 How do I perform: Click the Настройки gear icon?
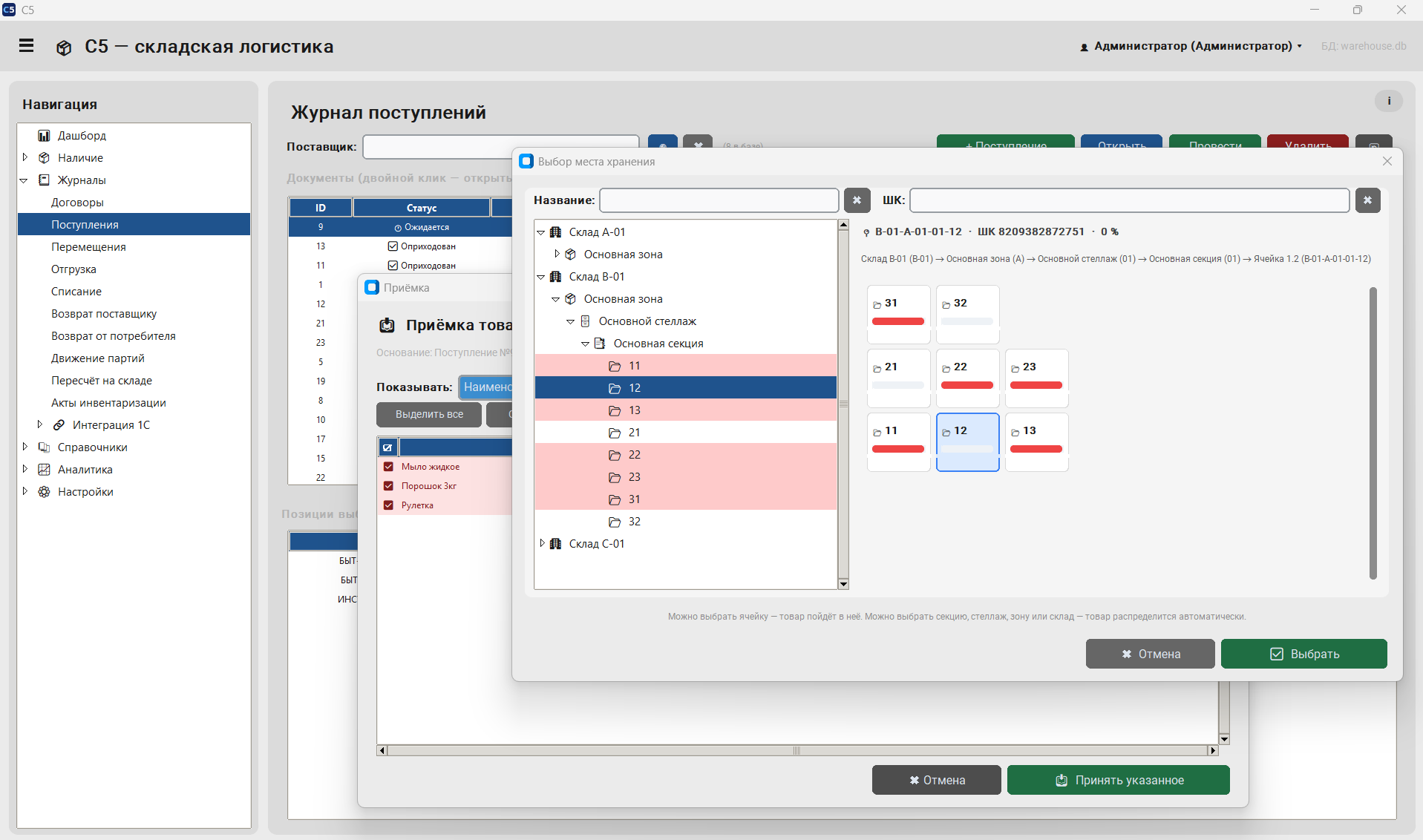tap(44, 492)
